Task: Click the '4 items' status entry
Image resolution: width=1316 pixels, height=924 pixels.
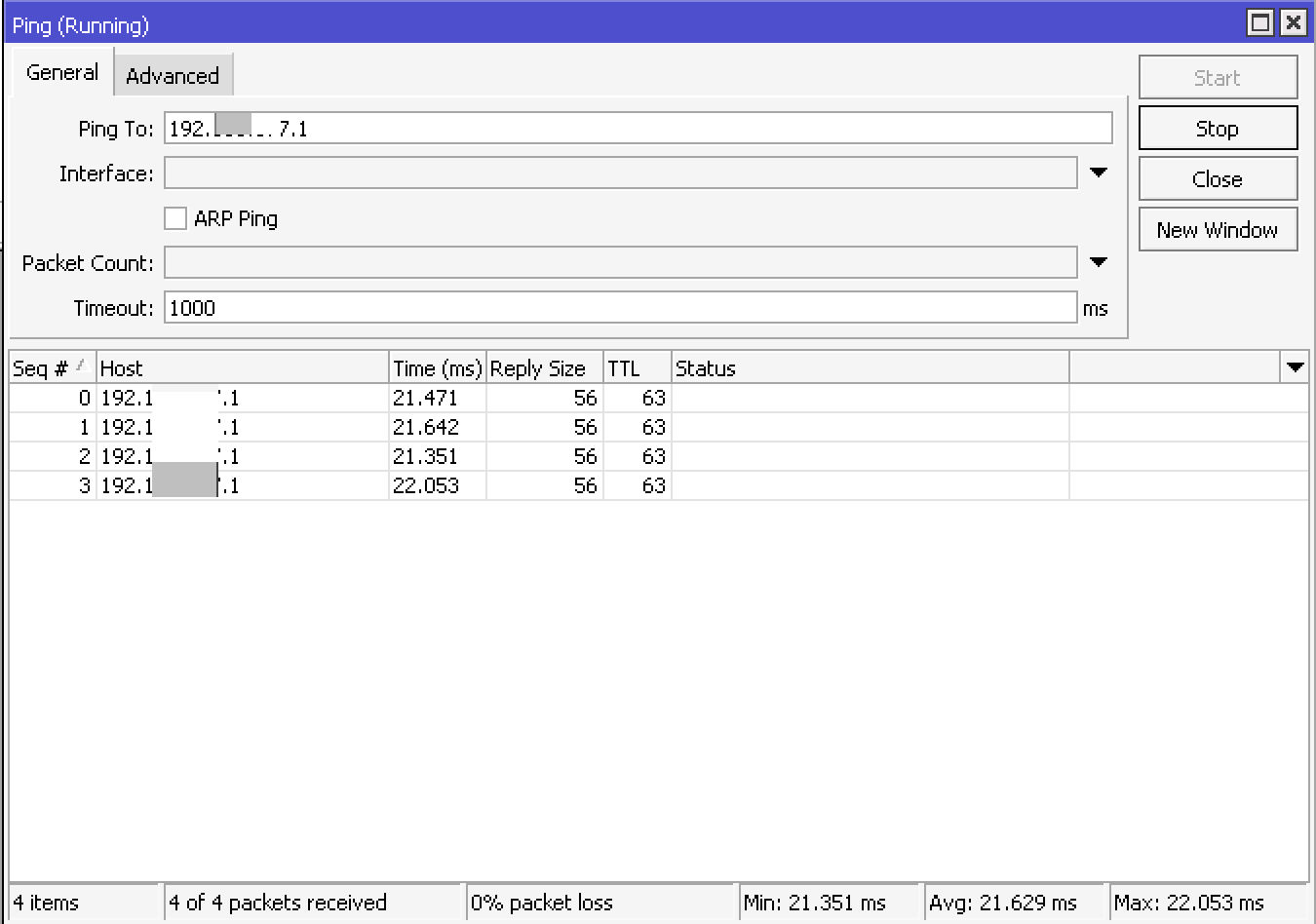Action: click(84, 903)
